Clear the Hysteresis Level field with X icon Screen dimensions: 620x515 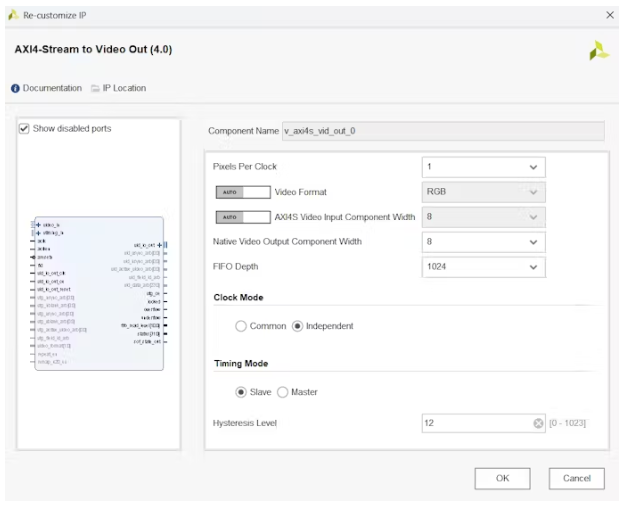(539, 423)
